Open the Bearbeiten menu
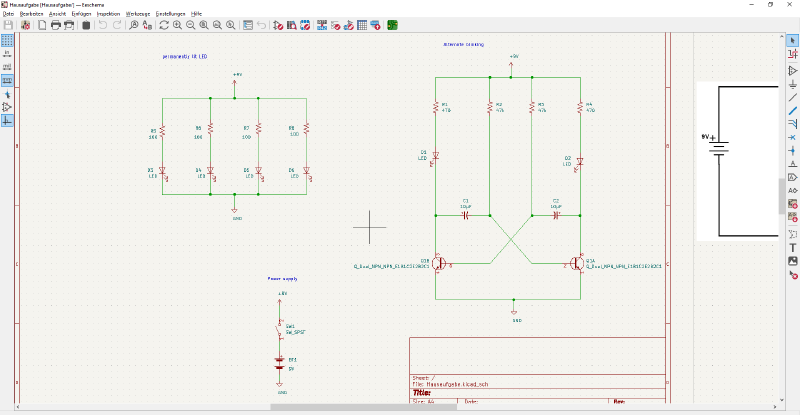800x415 pixels. point(32,14)
